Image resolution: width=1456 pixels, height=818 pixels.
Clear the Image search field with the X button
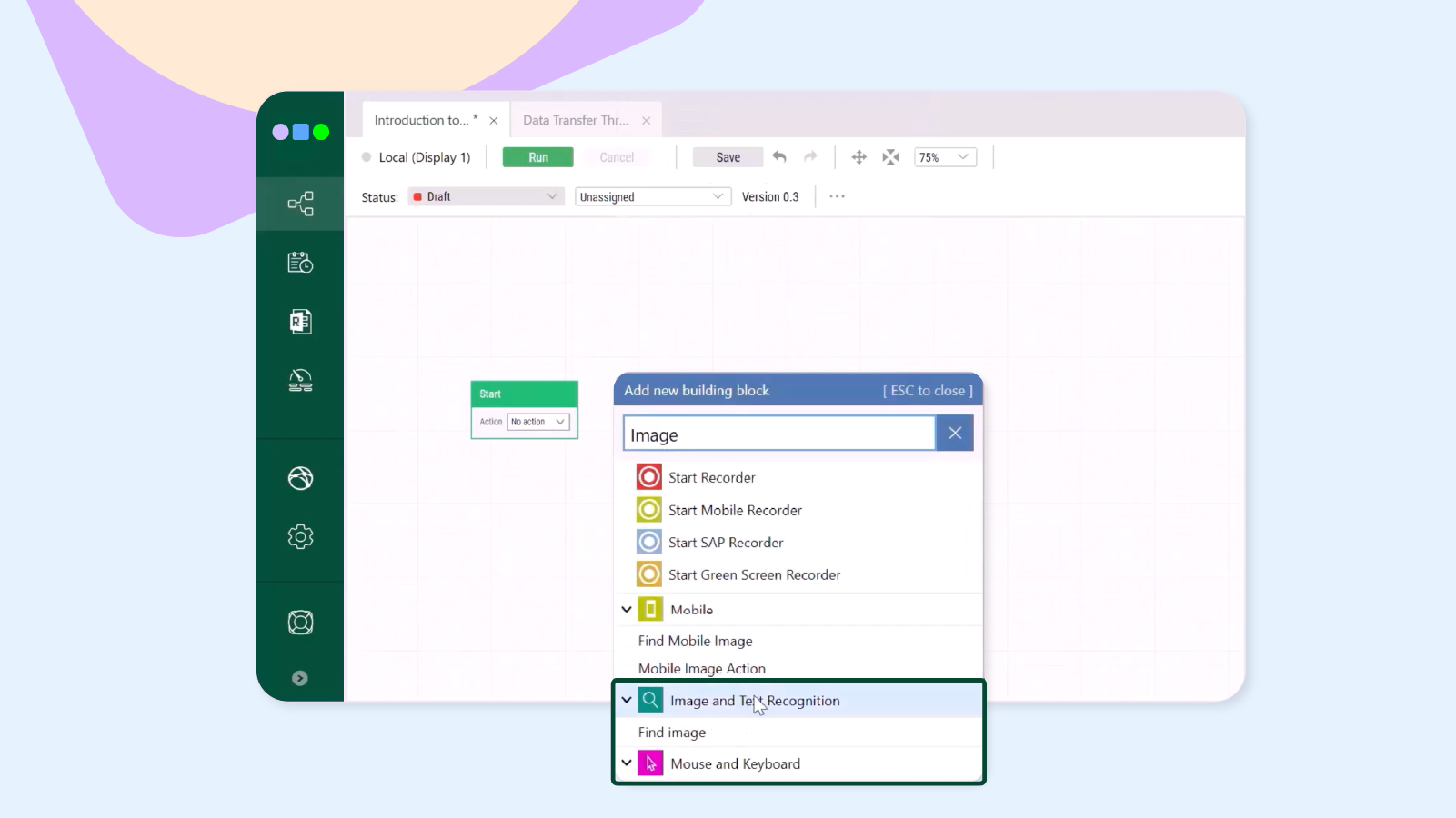click(x=954, y=433)
